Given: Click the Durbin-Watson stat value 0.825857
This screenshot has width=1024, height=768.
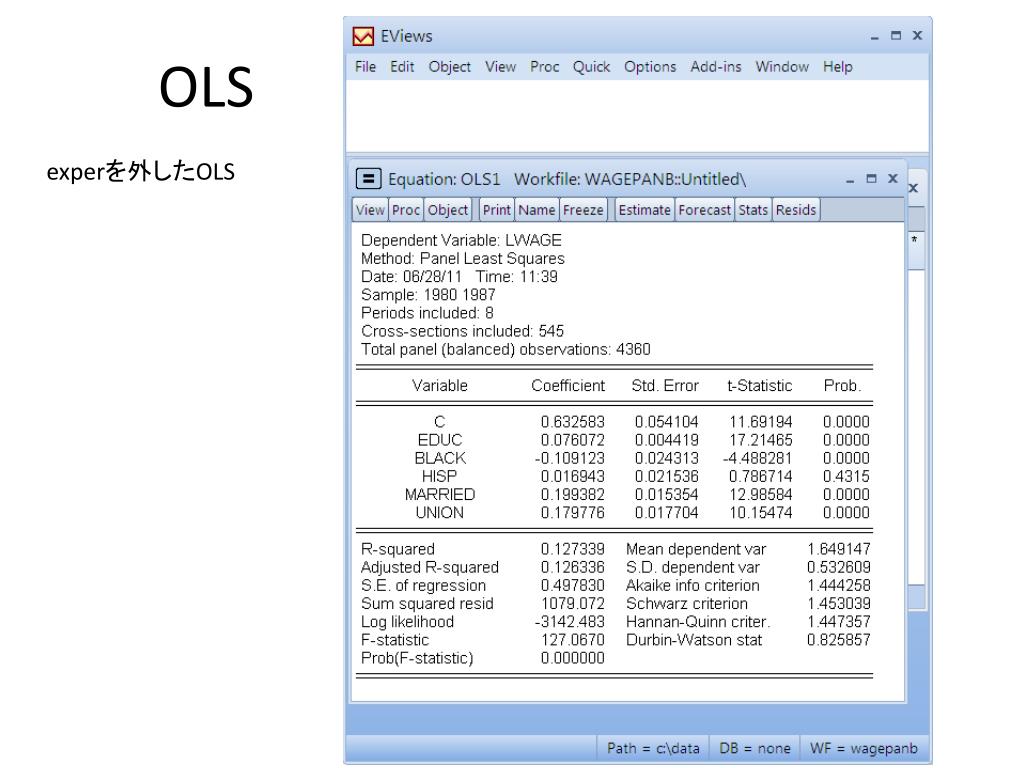Looking at the screenshot, I should click(839, 640).
